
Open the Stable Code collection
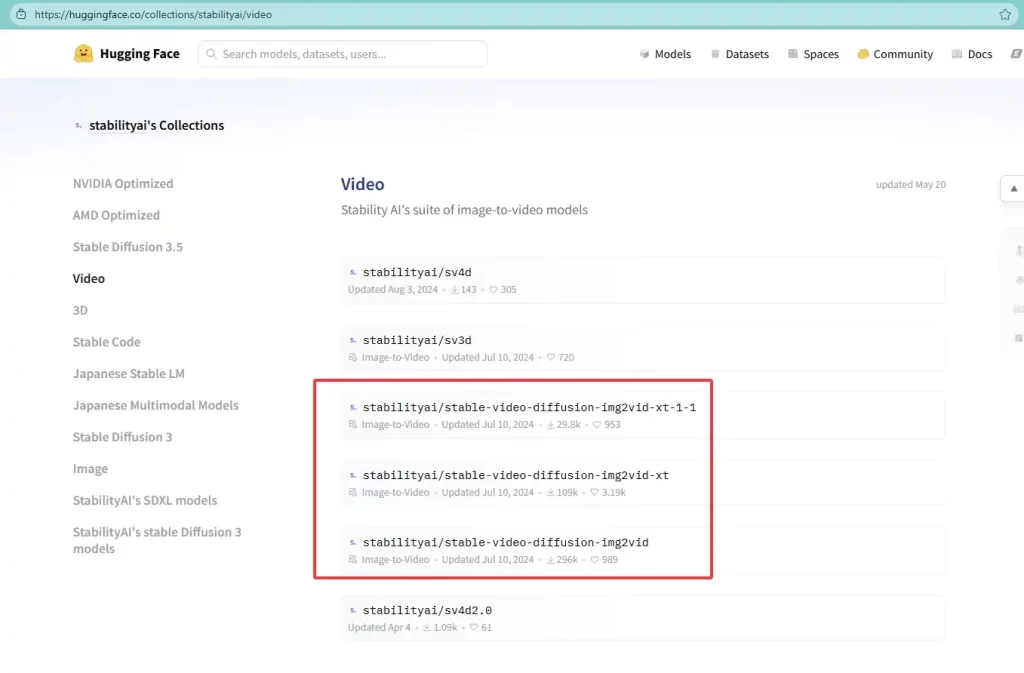(x=106, y=342)
